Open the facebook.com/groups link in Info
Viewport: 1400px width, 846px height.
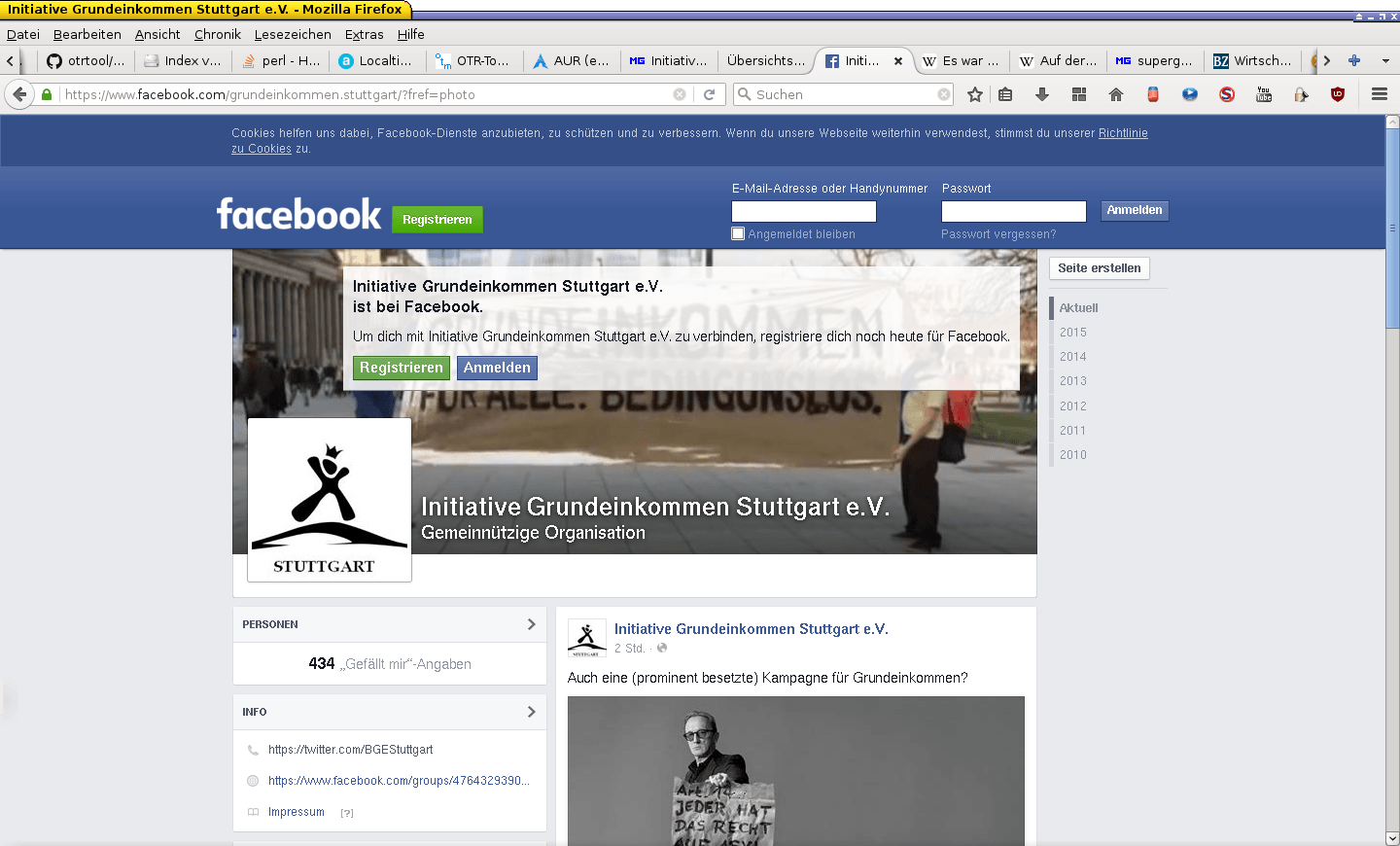pyautogui.click(x=399, y=781)
